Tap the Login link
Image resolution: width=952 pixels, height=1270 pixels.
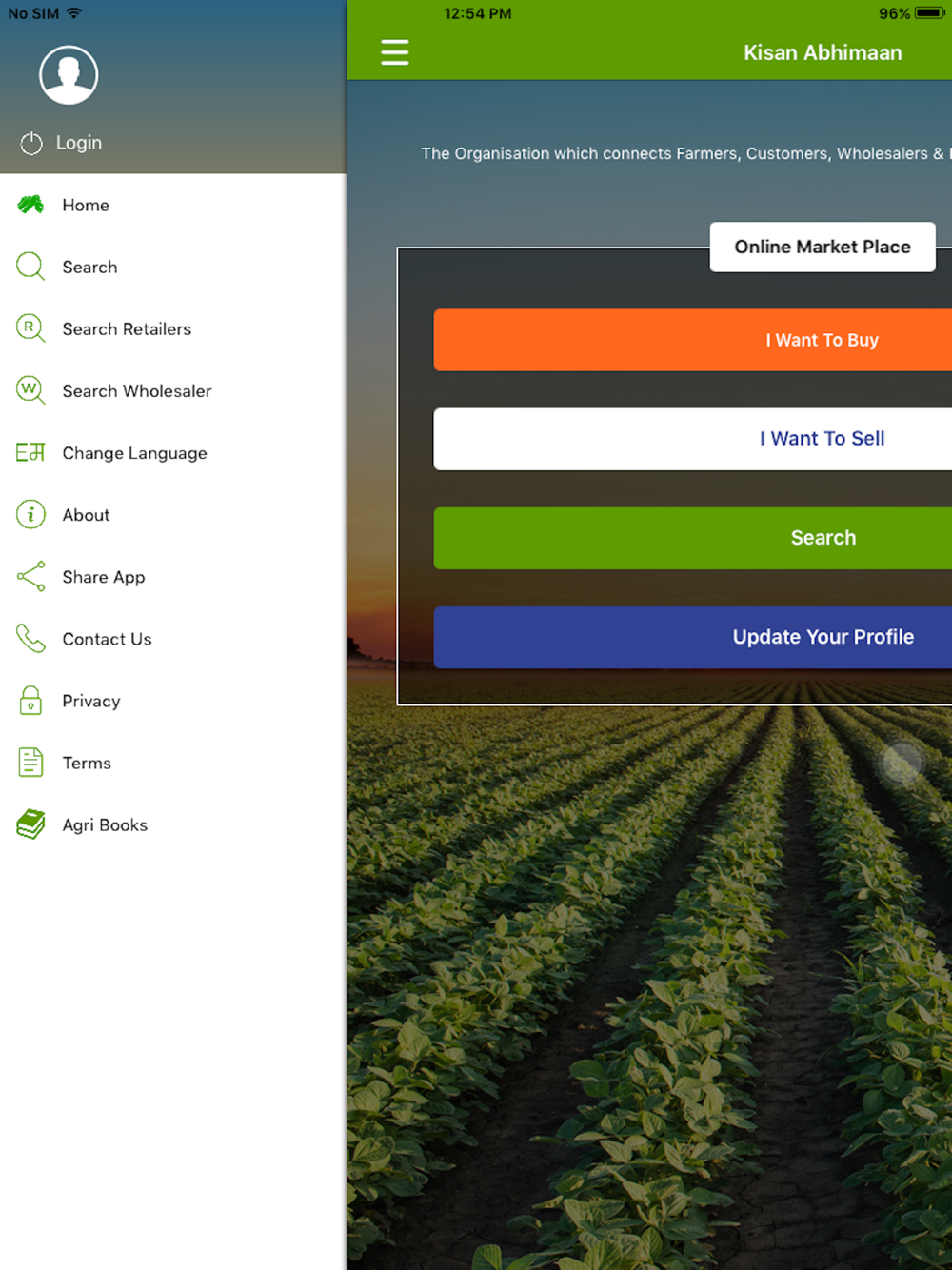tap(79, 143)
